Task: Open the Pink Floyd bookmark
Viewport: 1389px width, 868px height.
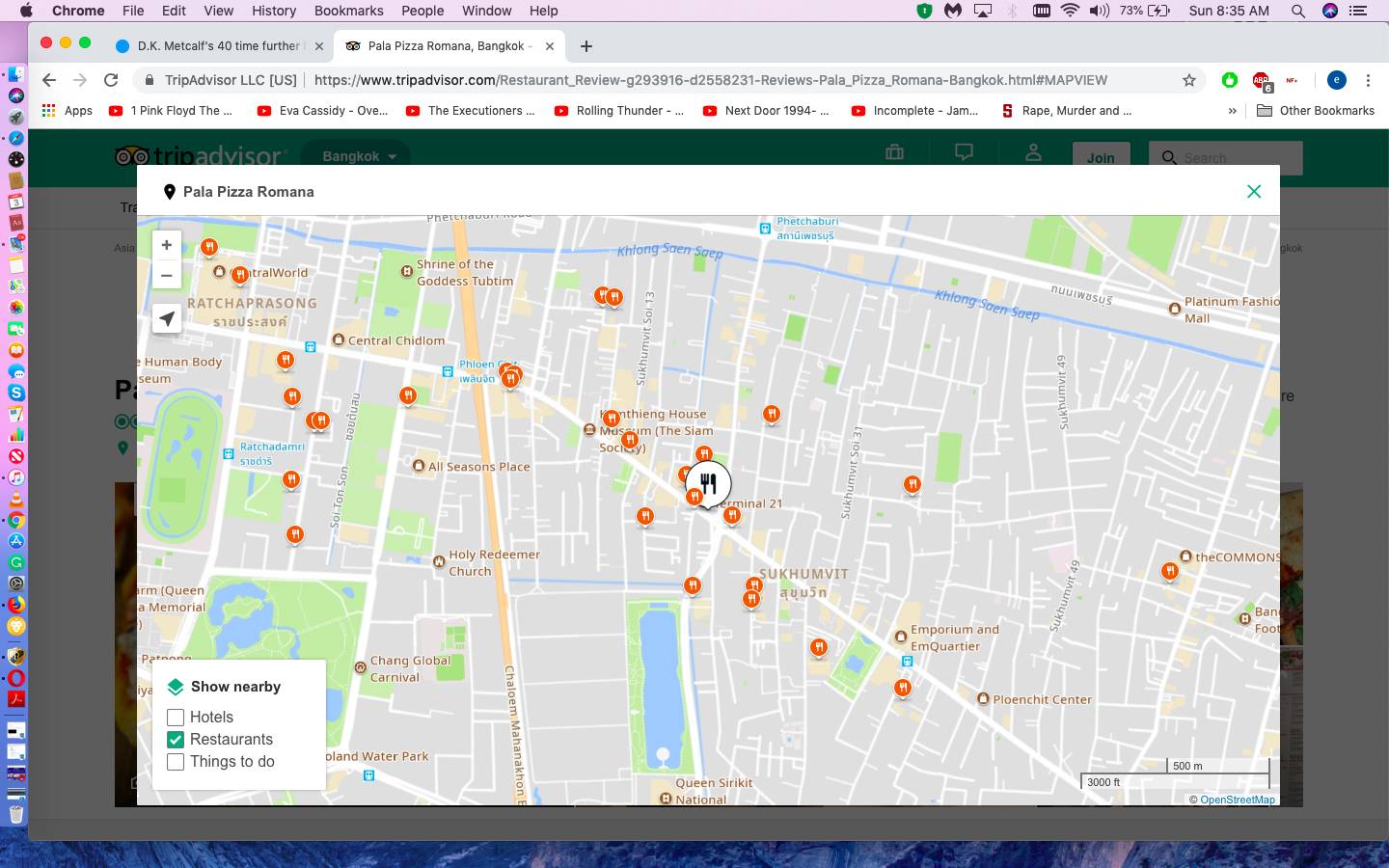Action: [x=171, y=111]
